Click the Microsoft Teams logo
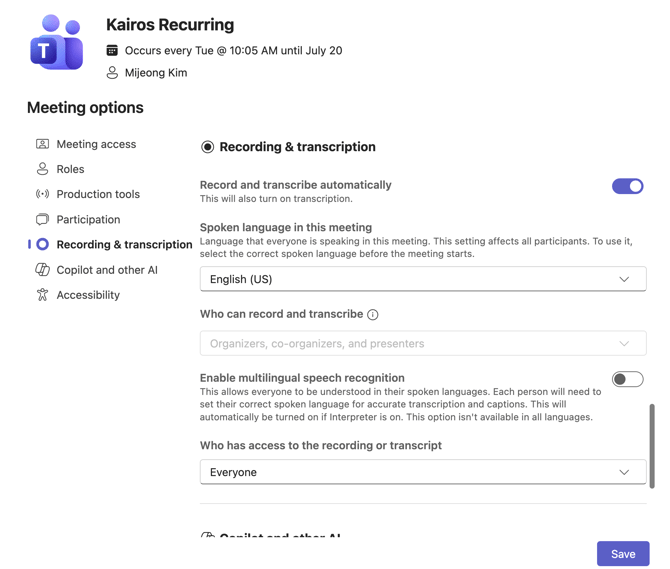The image size is (670, 569). click(x=57, y=43)
